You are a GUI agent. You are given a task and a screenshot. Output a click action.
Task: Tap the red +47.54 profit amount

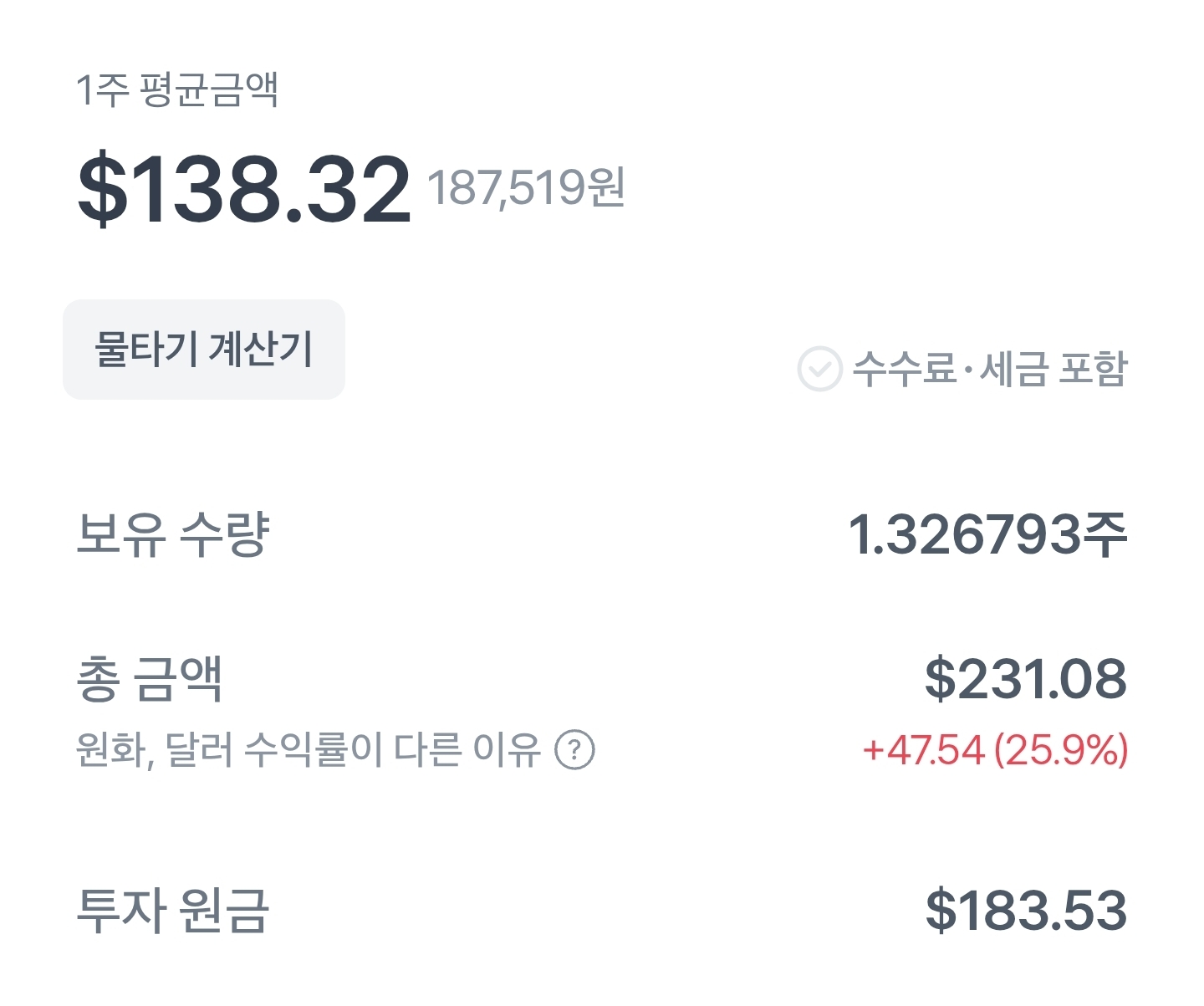pyautogui.click(x=924, y=750)
